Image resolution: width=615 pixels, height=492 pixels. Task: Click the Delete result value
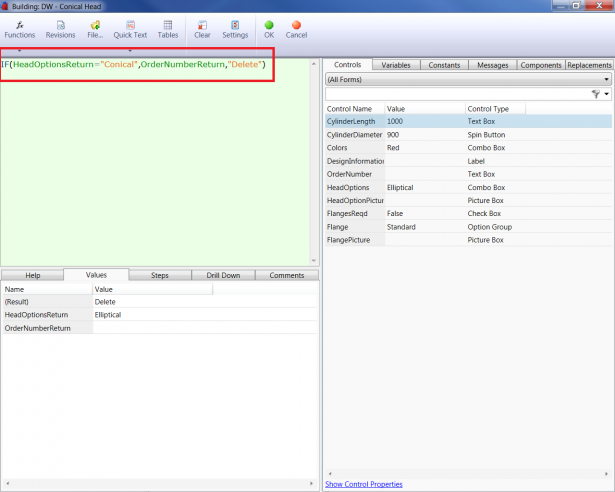click(x=105, y=302)
